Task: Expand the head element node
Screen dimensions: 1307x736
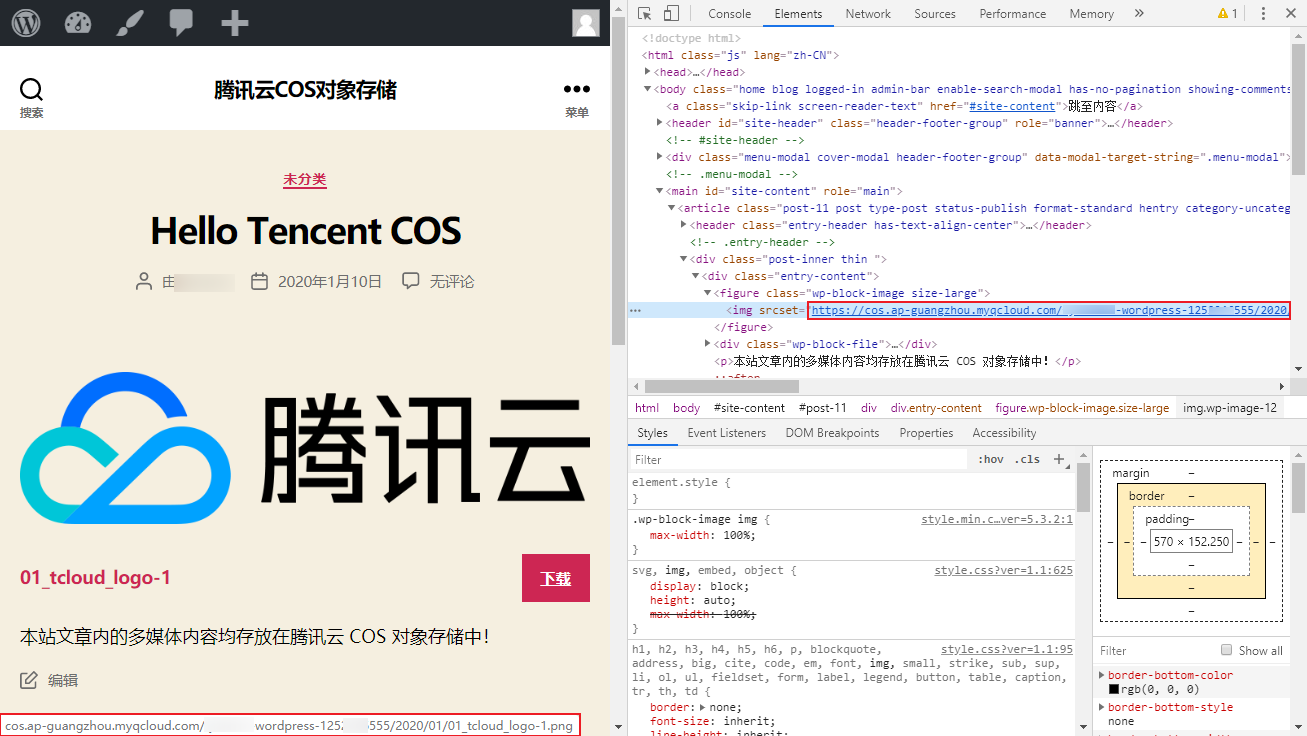Action: [x=648, y=72]
